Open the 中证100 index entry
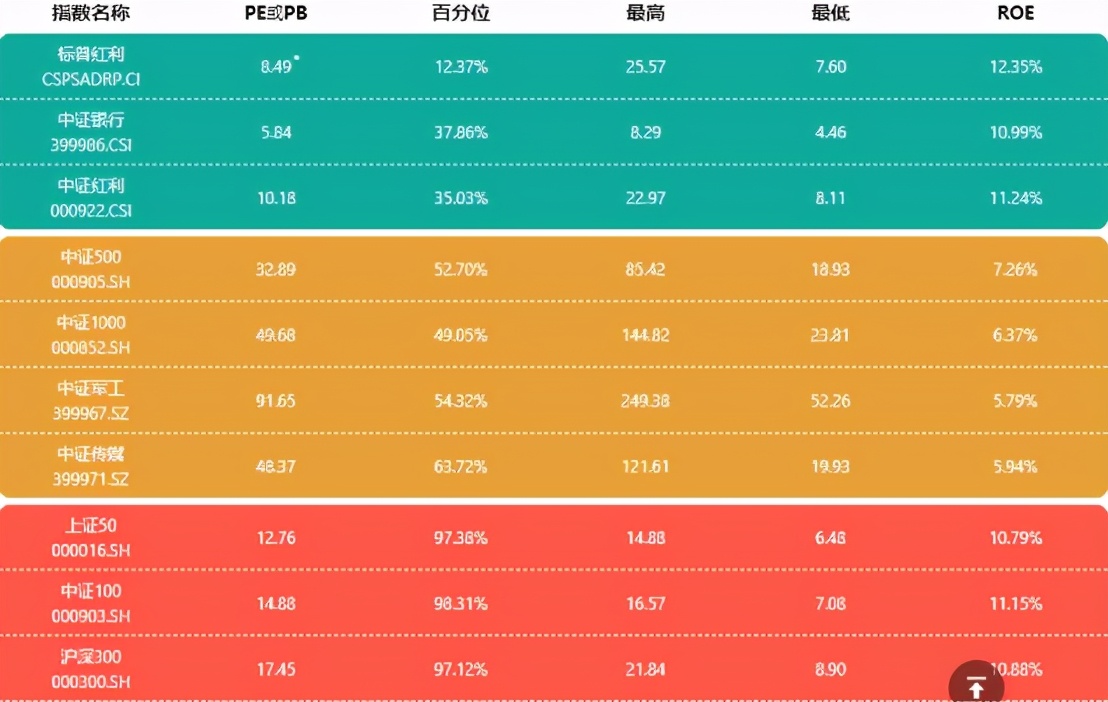Screen dimensions: 1108x702 pyautogui.click(x=90, y=592)
